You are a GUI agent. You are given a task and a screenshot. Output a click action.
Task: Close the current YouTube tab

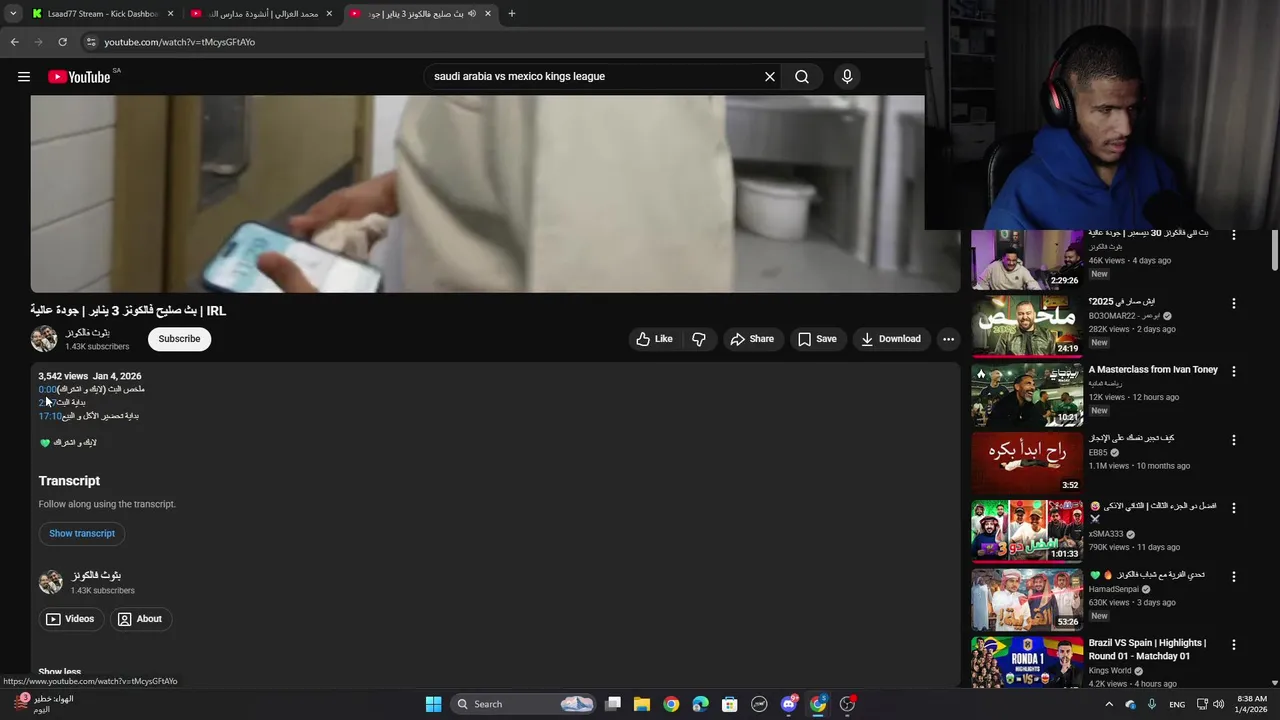[488, 14]
